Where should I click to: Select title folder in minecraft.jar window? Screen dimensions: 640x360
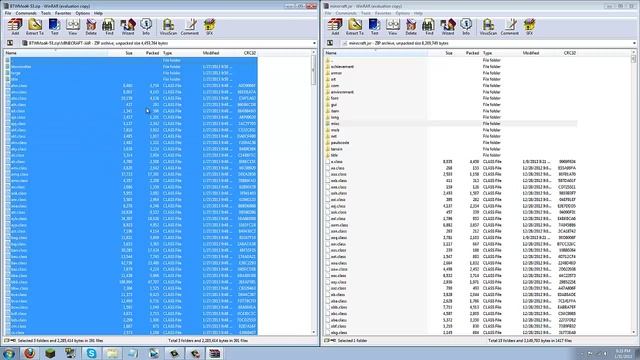334,155
